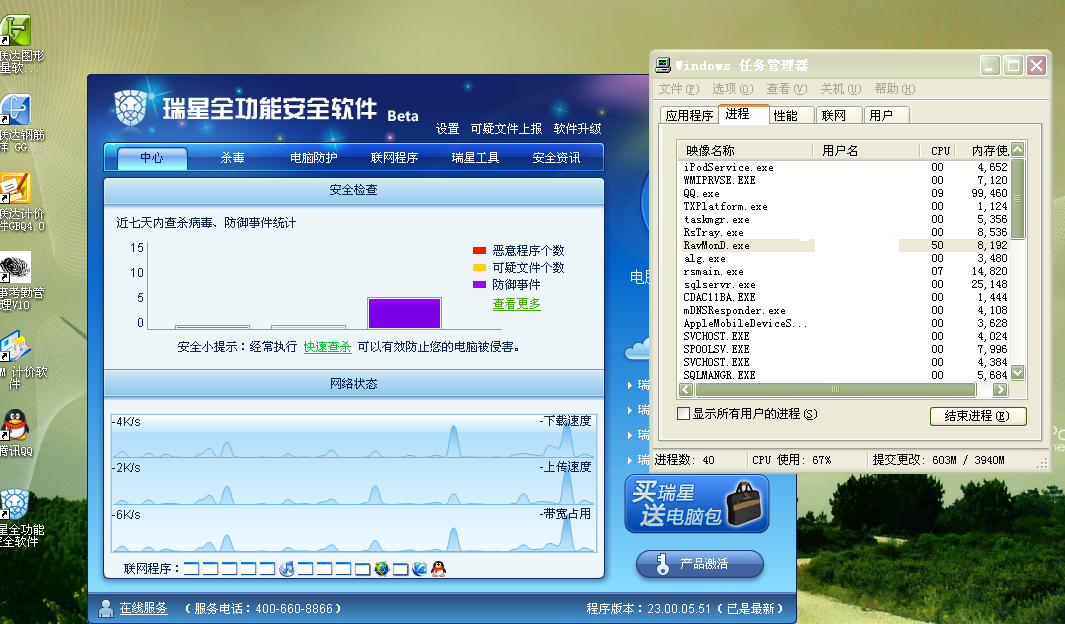Open the 选项 menu in Task Manager
Screen dimensions: 1065x624
point(732,89)
